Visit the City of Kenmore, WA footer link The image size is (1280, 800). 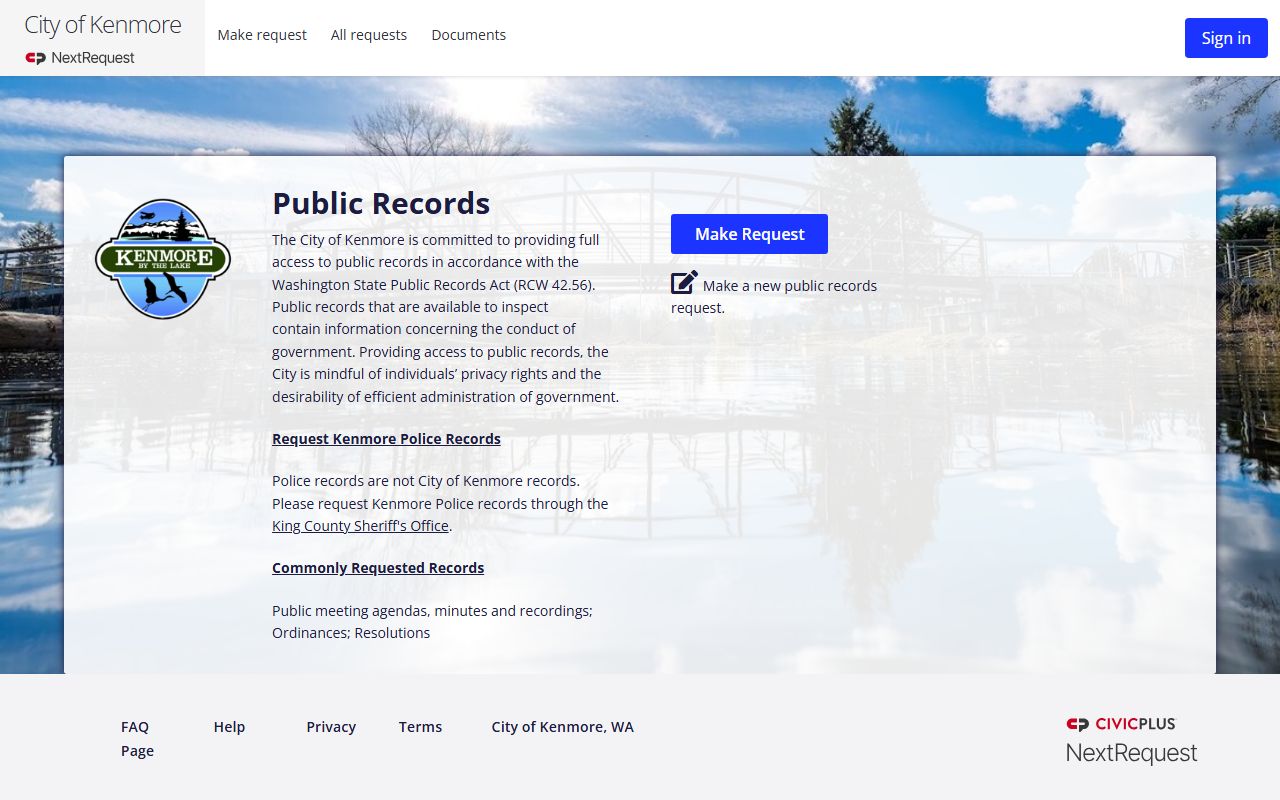(x=562, y=727)
